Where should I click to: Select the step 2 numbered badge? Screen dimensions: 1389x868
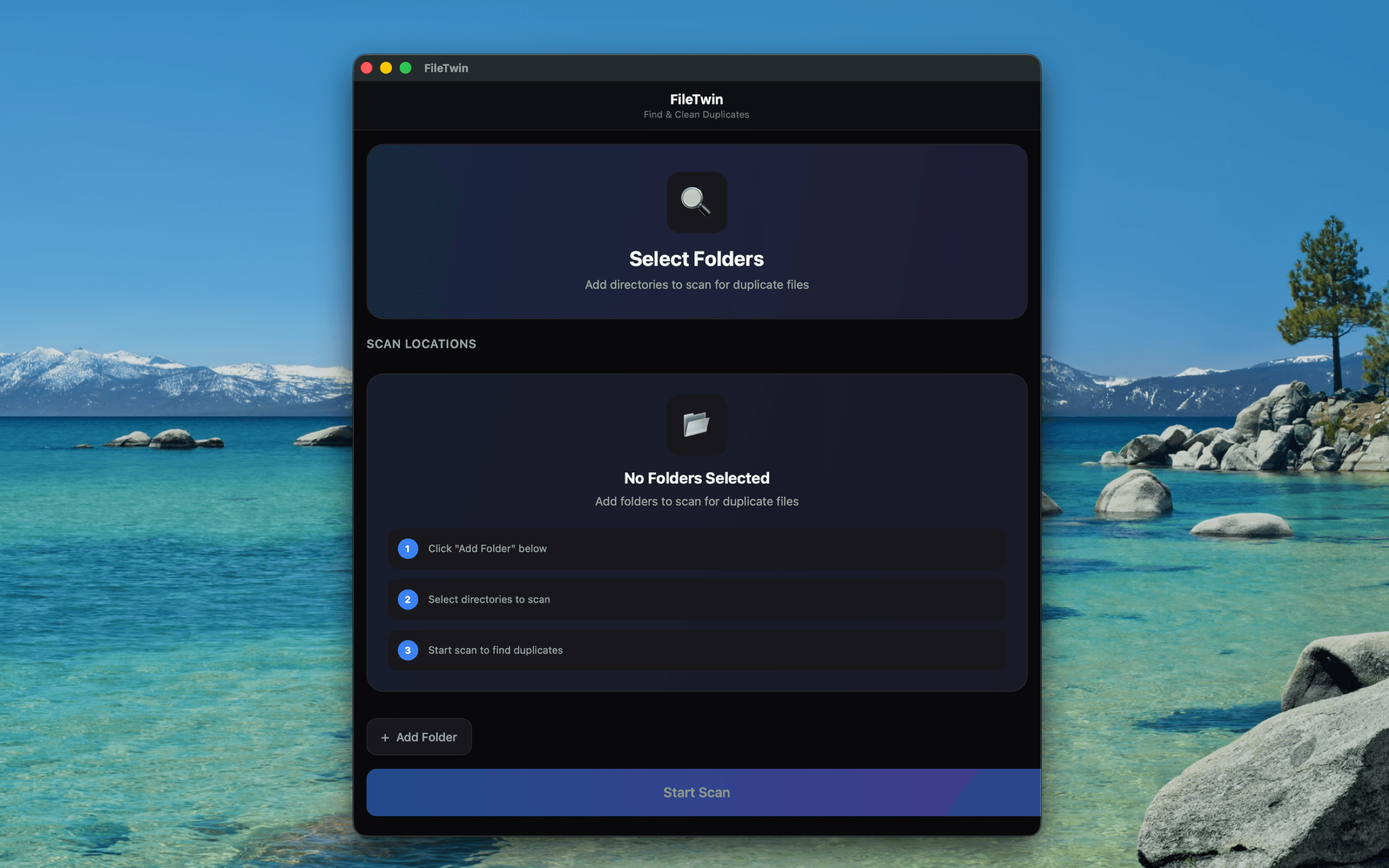point(408,599)
